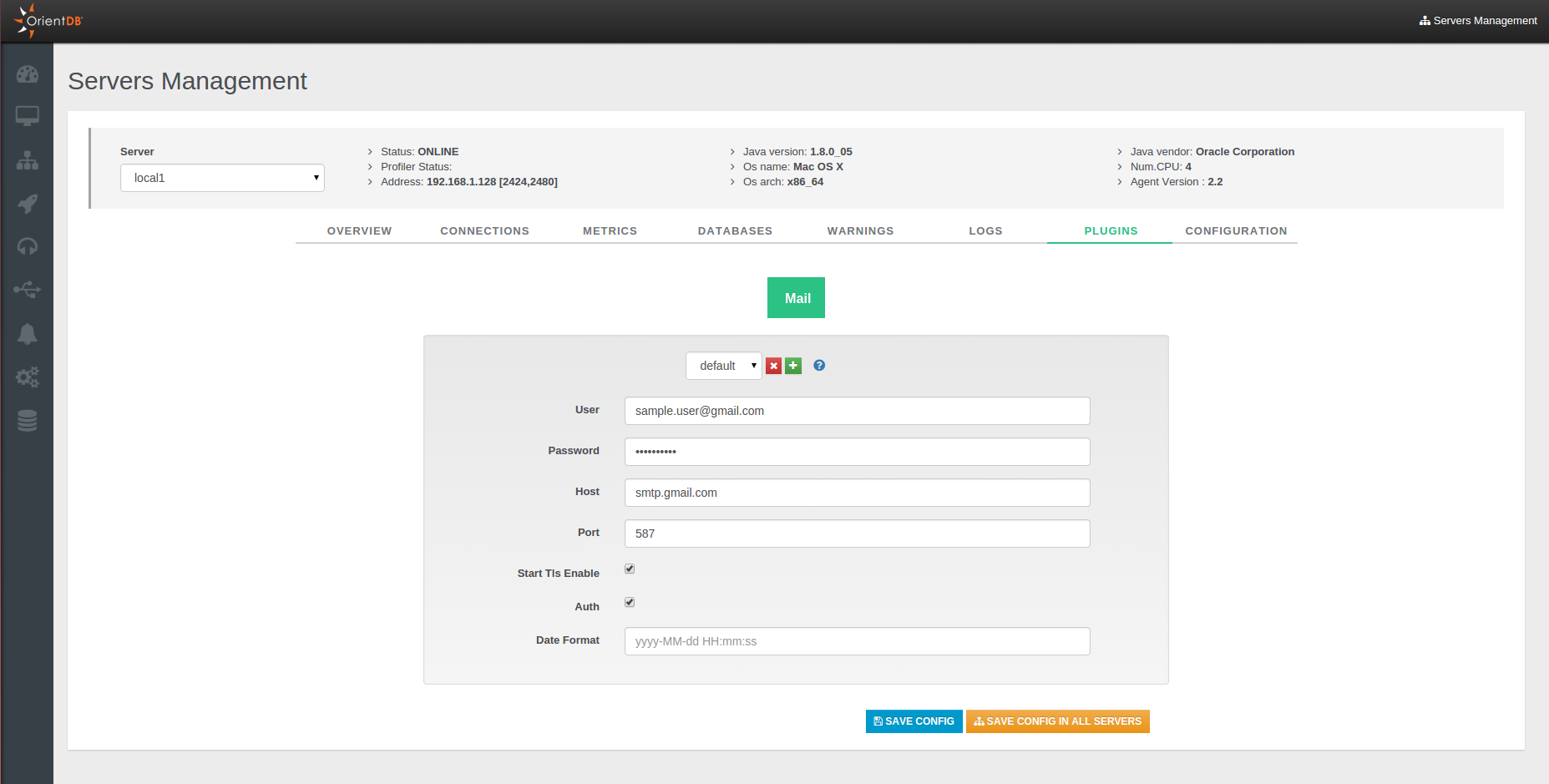The width and height of the screenshot is (1549, 784).
Task: Click the database stack icon in sidebar
Action: pyautogui.click(x=28, y=421)
